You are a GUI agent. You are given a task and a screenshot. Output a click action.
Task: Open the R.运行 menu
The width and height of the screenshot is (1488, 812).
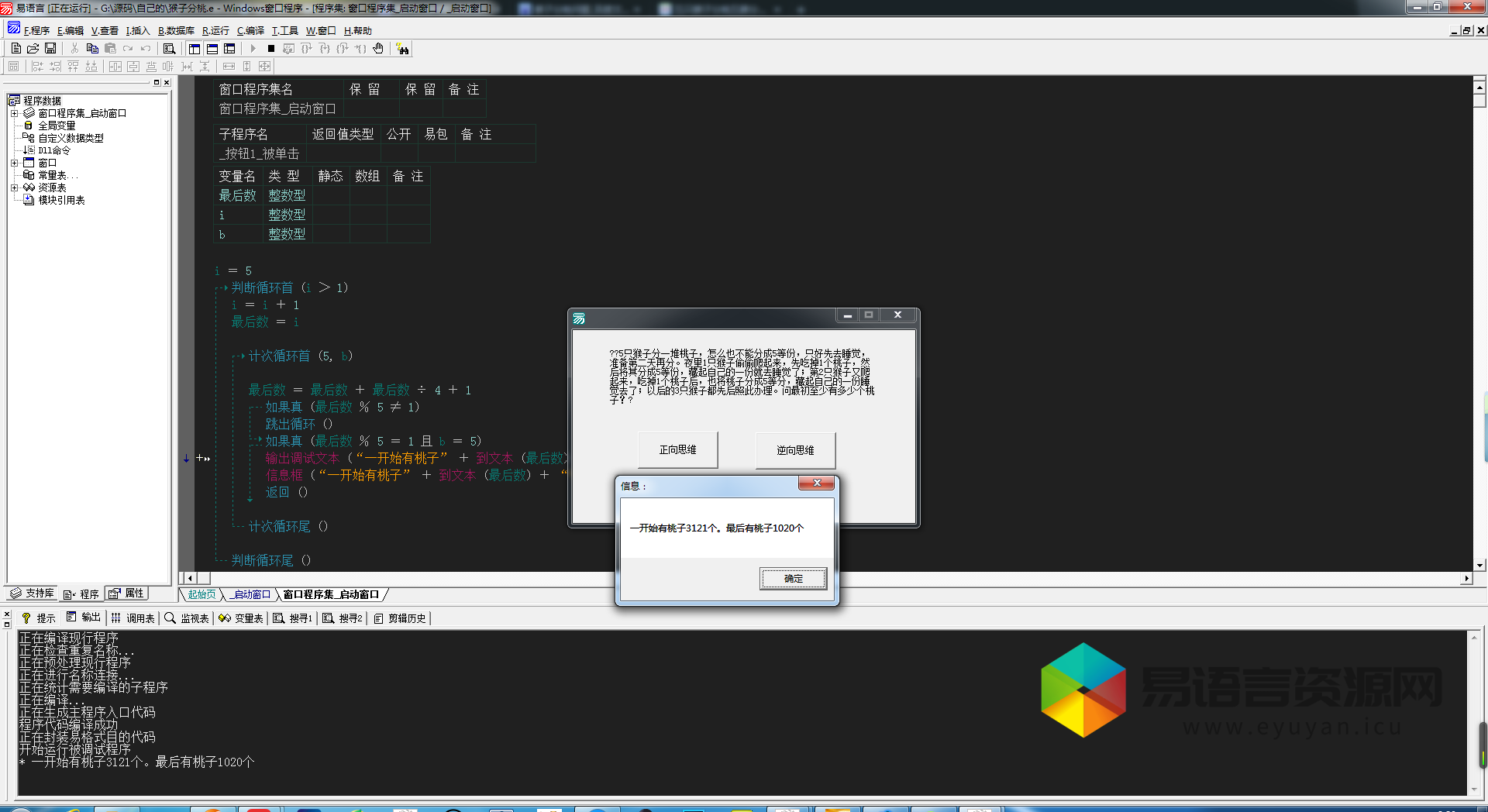pos(215,31)
